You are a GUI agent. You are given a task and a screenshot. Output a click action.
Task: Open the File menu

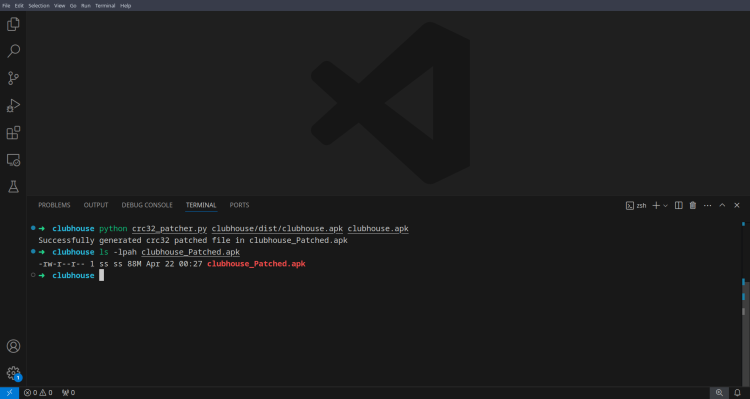point(6,6)
